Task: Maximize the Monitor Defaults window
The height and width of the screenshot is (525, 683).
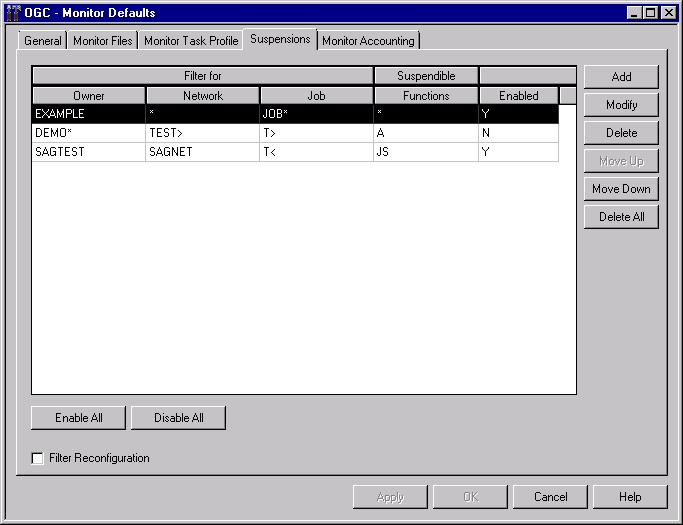Action: coord(650,13)
